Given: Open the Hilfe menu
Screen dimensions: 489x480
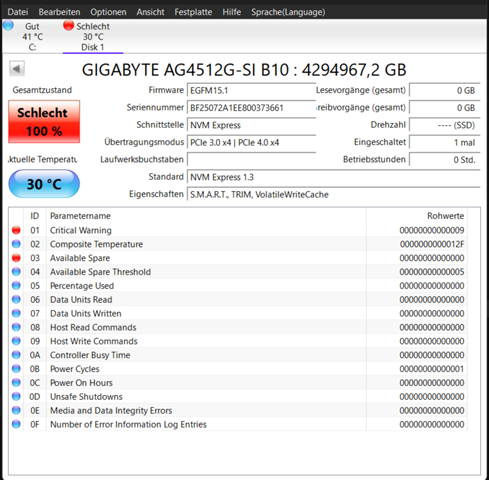Looking at the screenshot, I should (x=232, y=12).
